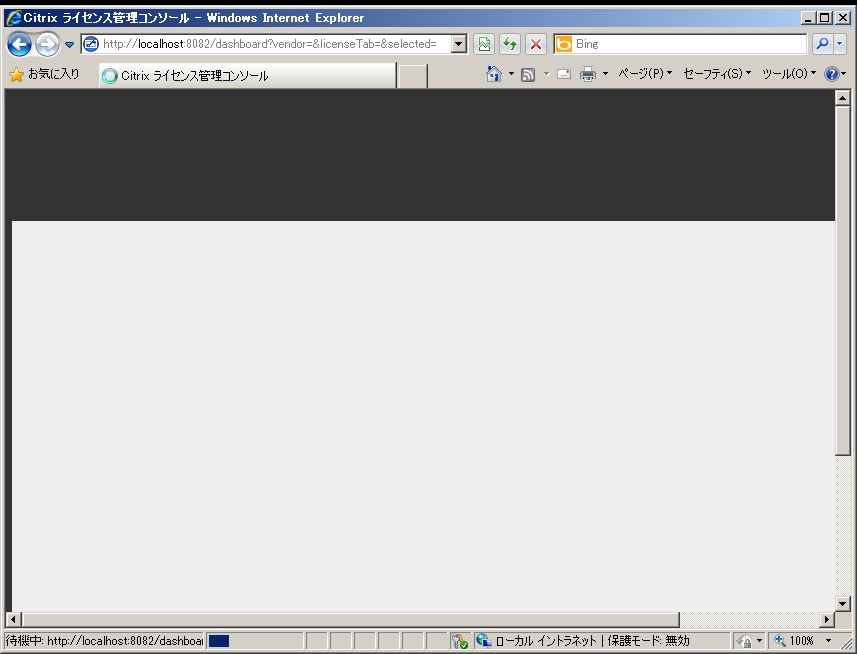Click the Forward navigation arrow

47,44
